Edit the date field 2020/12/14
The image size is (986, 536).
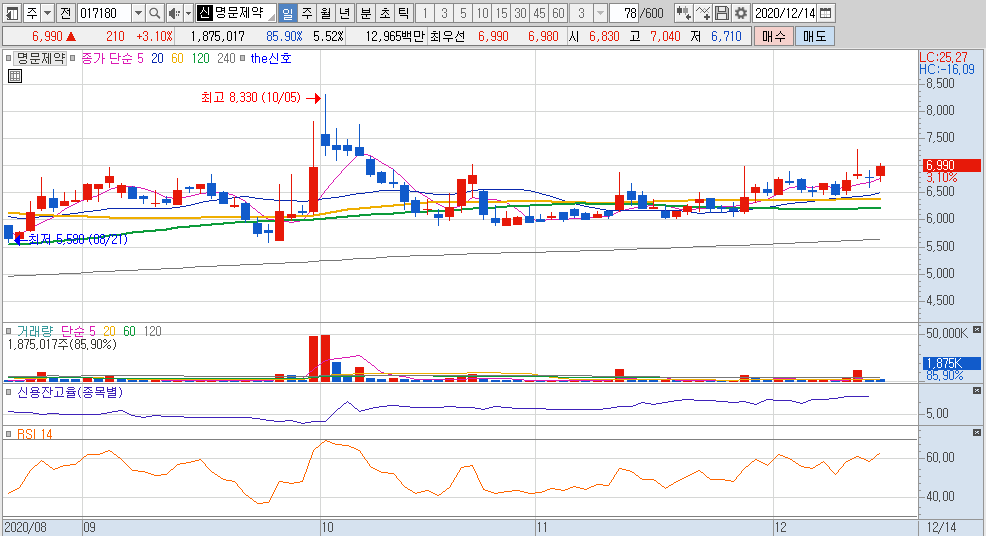[785, 13]
